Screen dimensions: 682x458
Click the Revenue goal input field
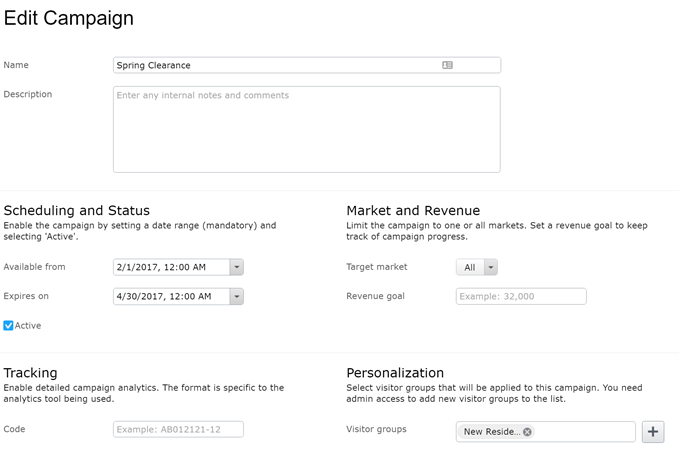(520, 296)
